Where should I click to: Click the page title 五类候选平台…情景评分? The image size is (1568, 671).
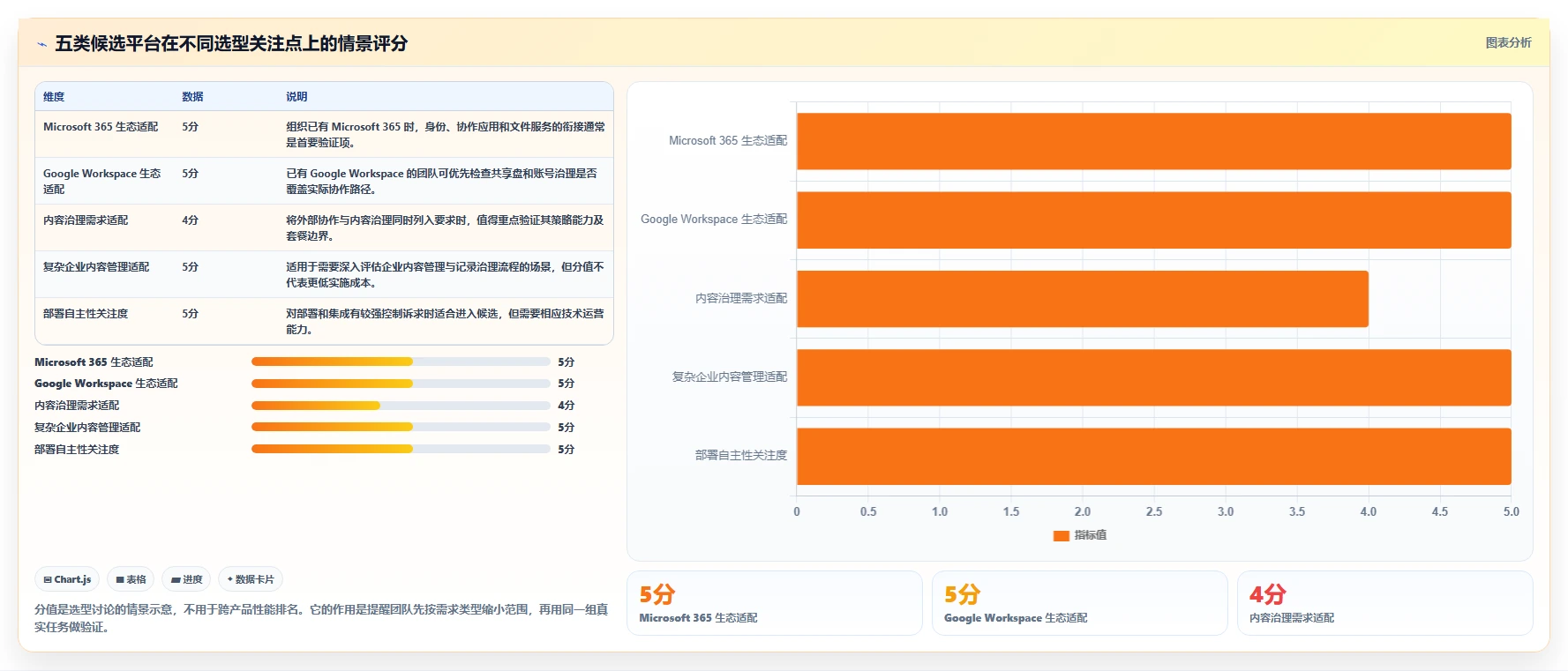(x=231, y=43)
